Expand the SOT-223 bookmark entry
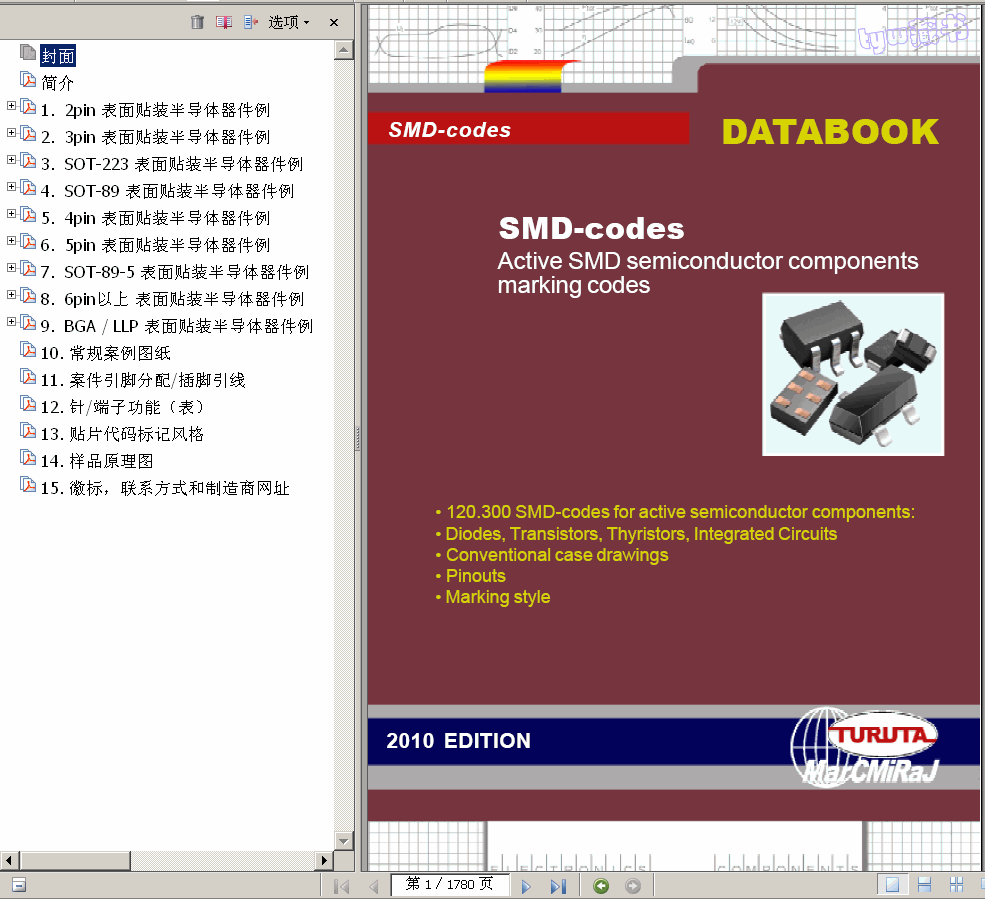 (x=10, y=160)
